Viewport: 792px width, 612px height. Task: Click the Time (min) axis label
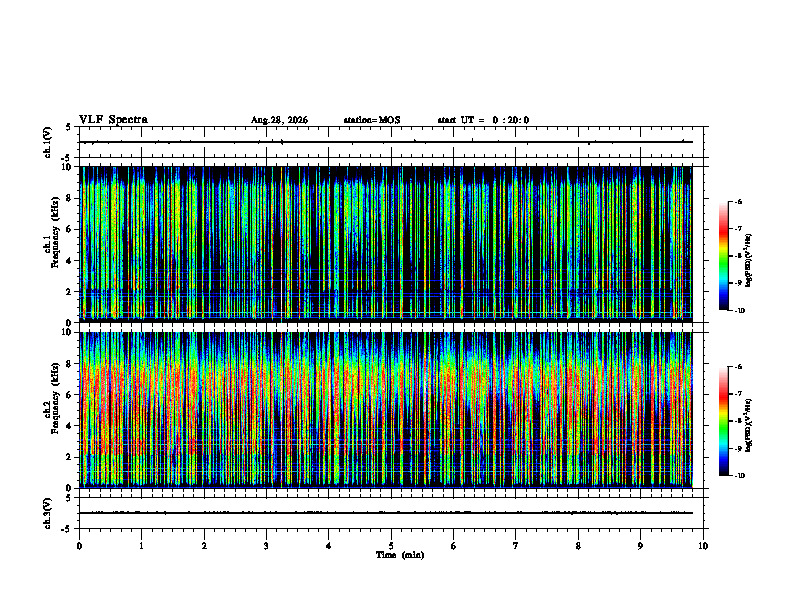pos(400,555)
